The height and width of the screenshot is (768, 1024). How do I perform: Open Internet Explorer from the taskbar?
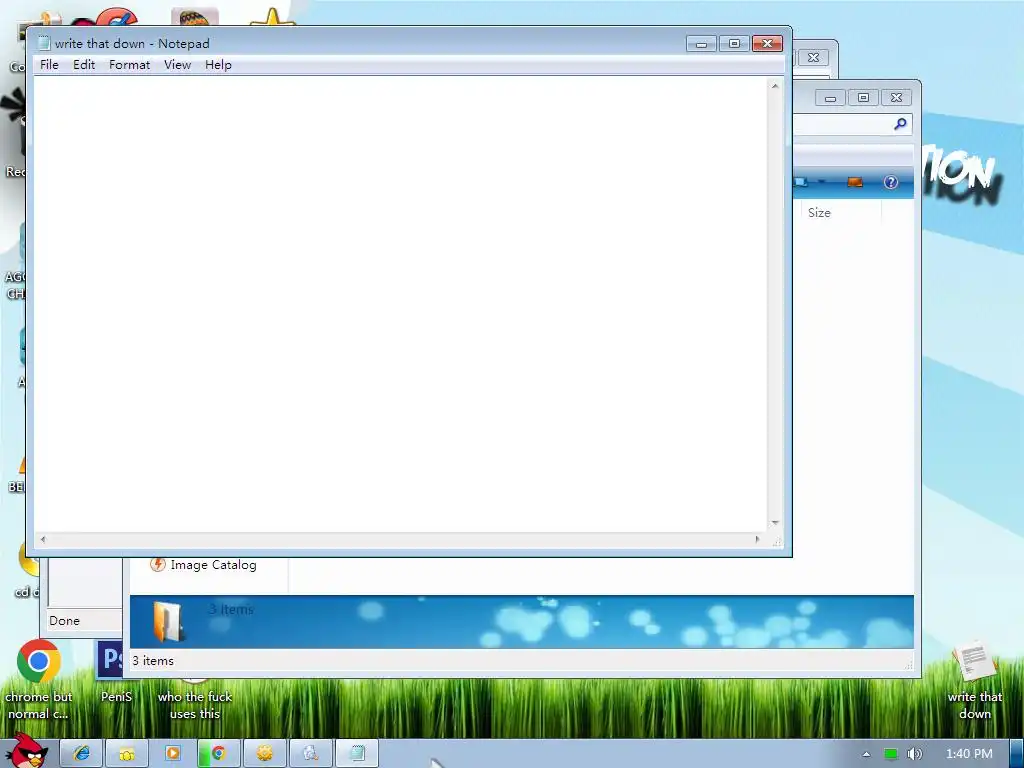tap(82, 754)
